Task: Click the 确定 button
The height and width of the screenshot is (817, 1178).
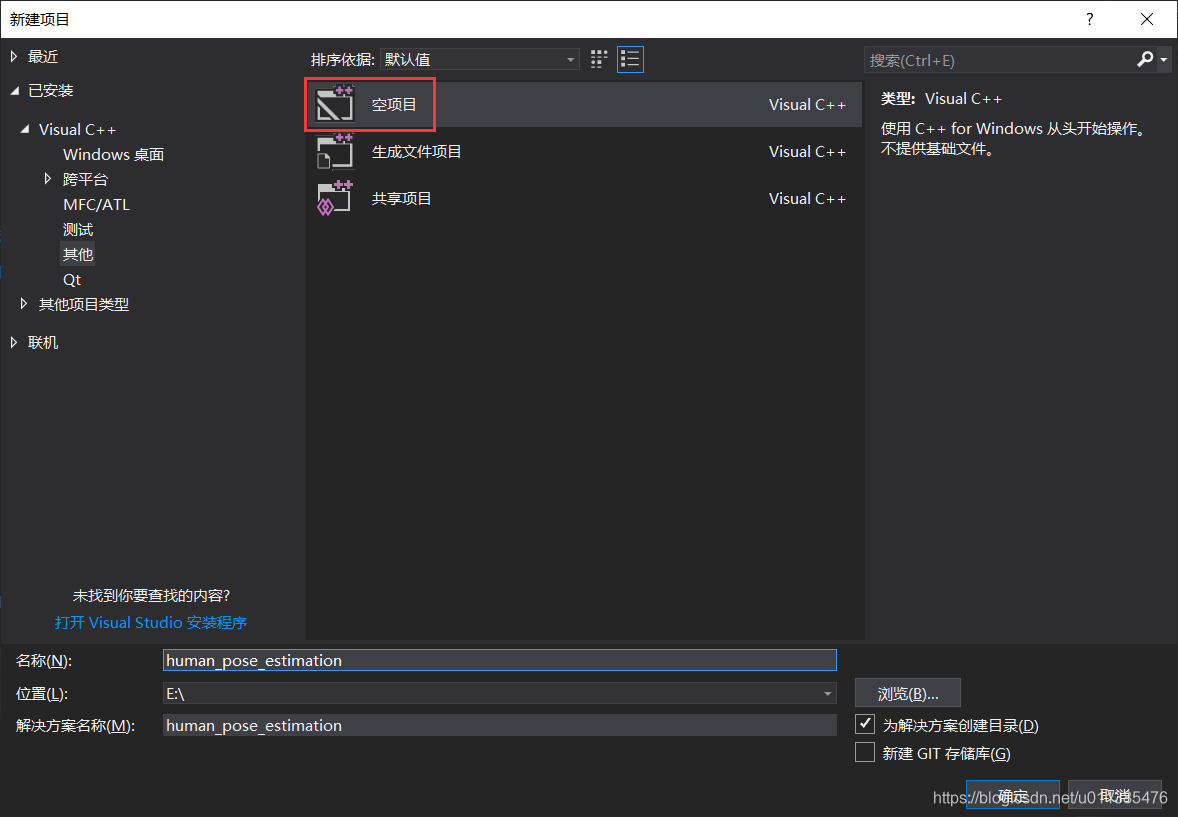Action: pyautogui.click(x=1013, y=795)
